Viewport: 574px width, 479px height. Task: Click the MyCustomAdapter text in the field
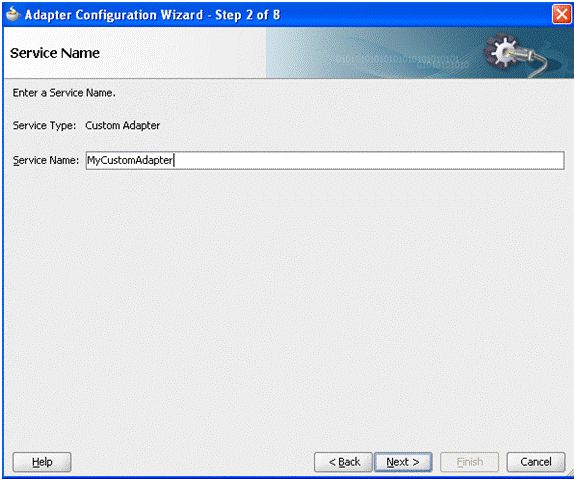tap(130, 160)
